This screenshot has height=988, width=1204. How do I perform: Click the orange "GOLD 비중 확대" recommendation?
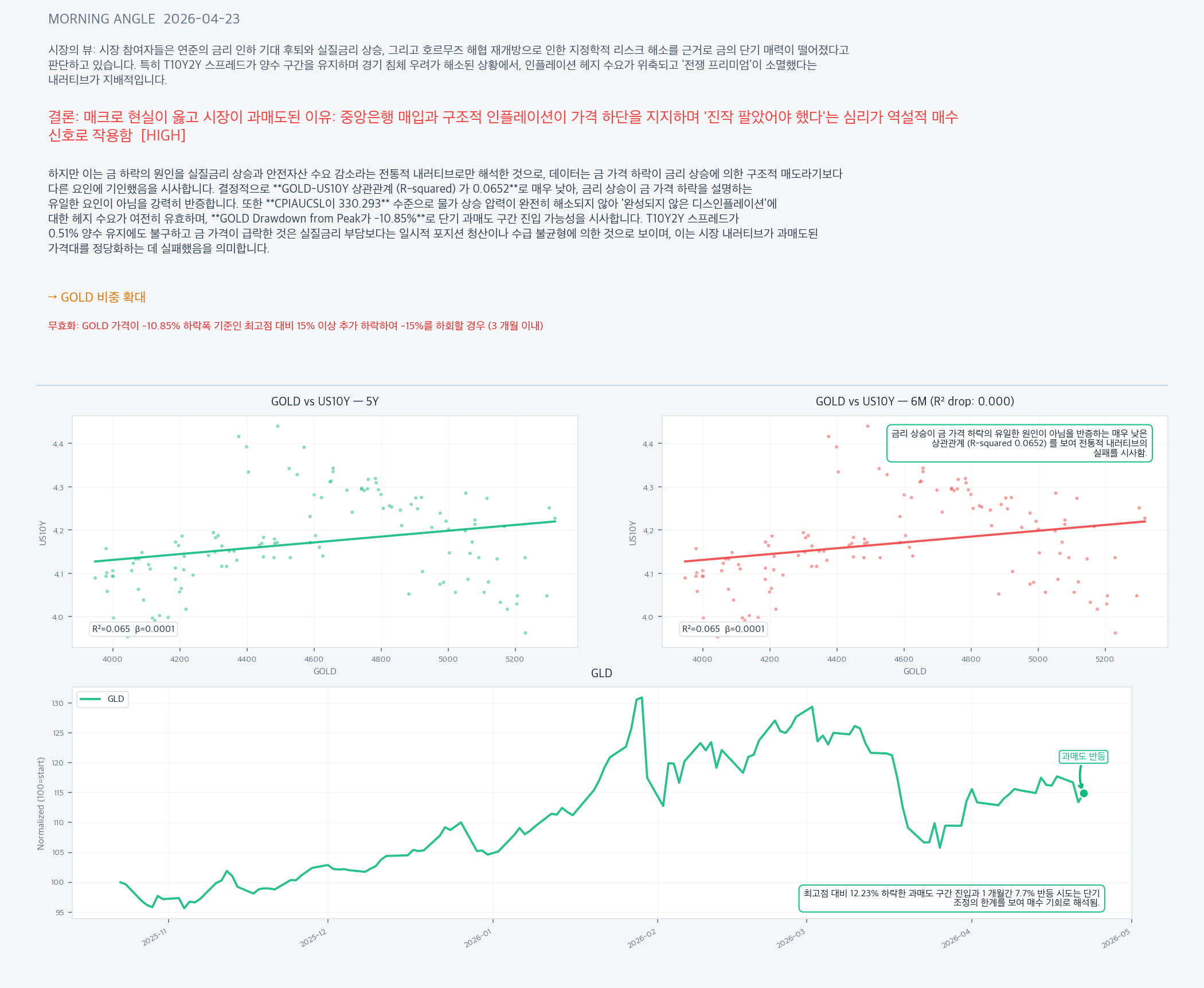[97, 297]
